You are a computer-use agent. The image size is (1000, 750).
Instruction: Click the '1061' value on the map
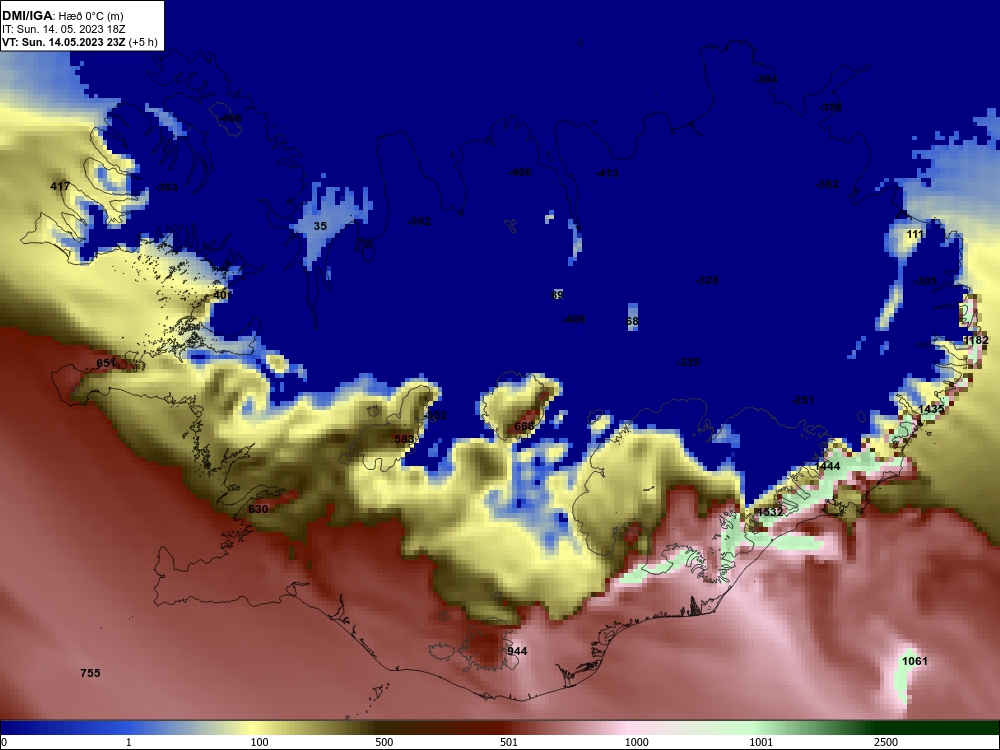pyautogui.click(x=915, y=661)
